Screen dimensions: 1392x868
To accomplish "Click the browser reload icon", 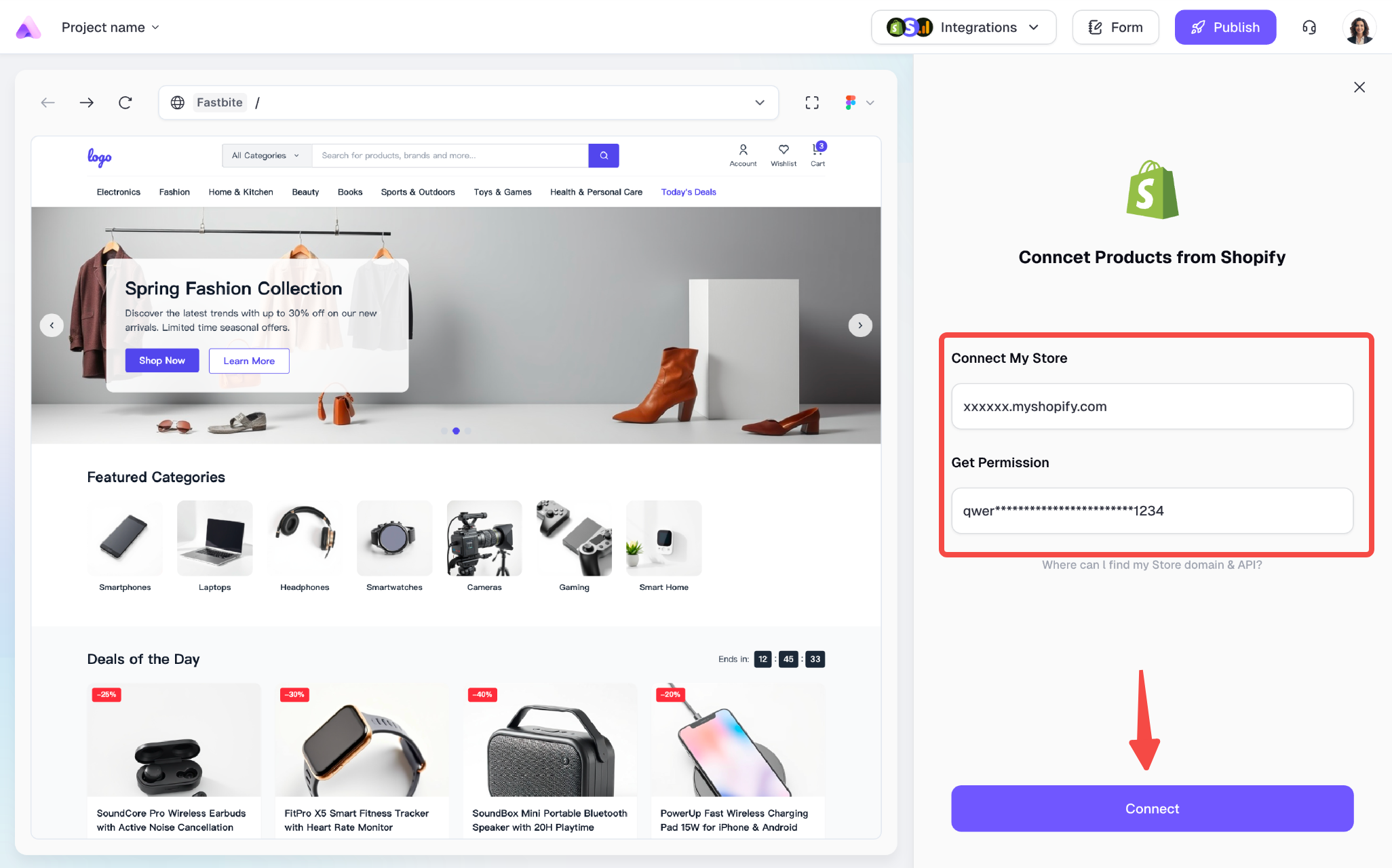I will coord(125,102).
